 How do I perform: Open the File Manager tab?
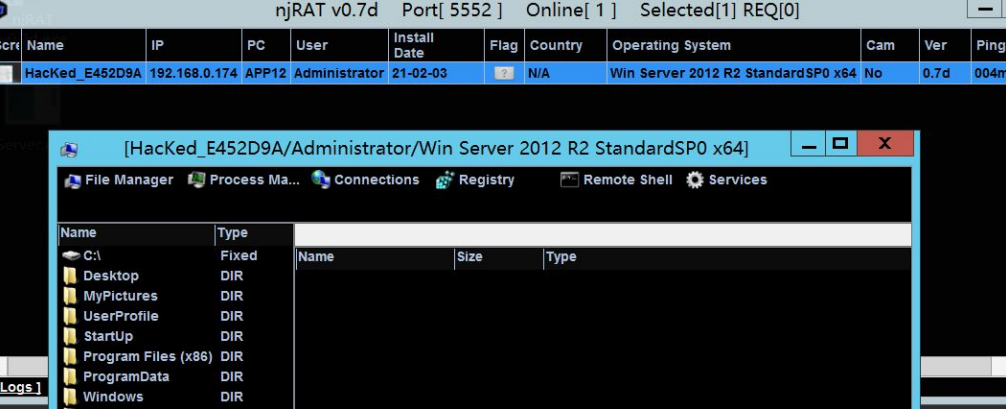pyautogui.click(x=119, y=180)
